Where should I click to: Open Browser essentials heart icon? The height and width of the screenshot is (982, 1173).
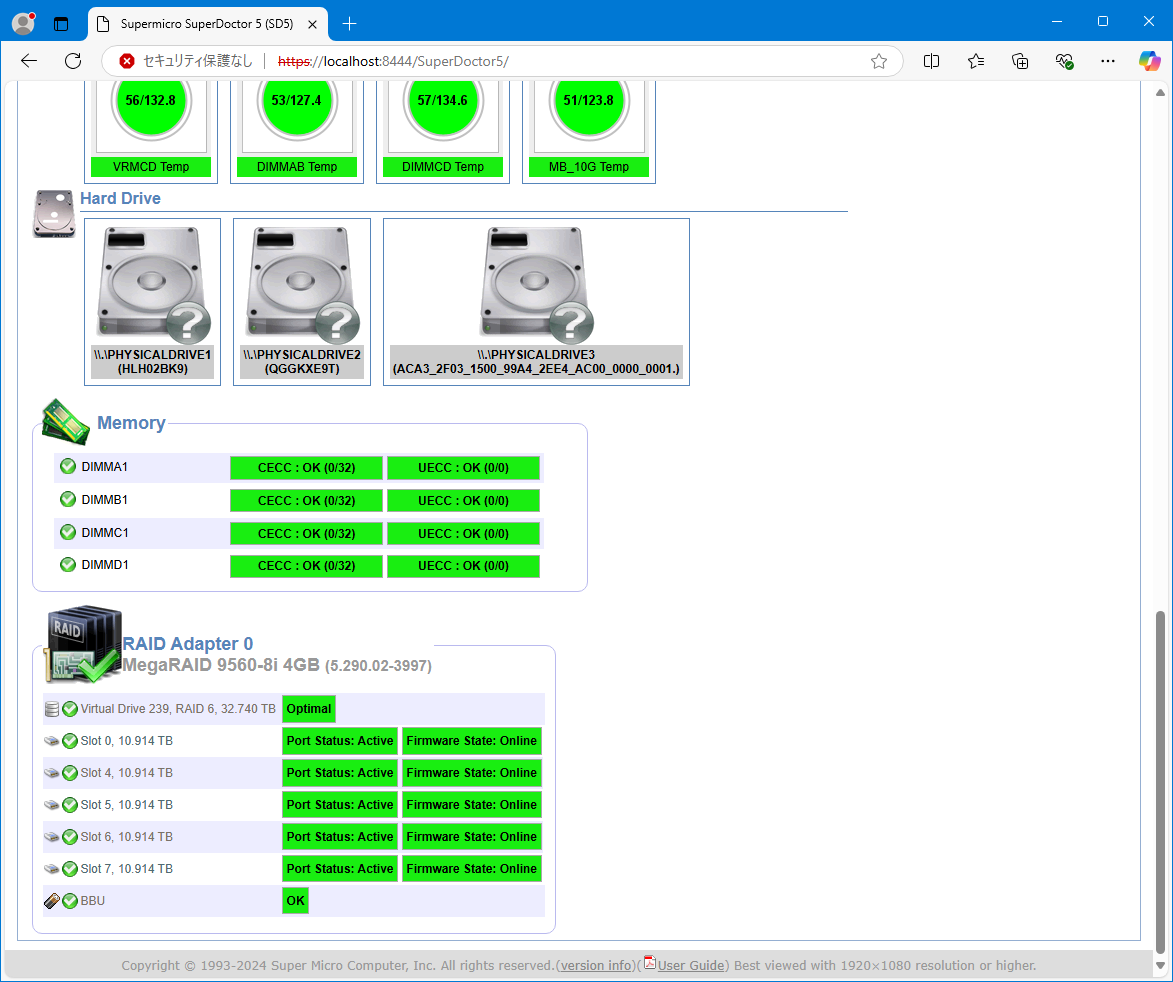pos(1064,61)
